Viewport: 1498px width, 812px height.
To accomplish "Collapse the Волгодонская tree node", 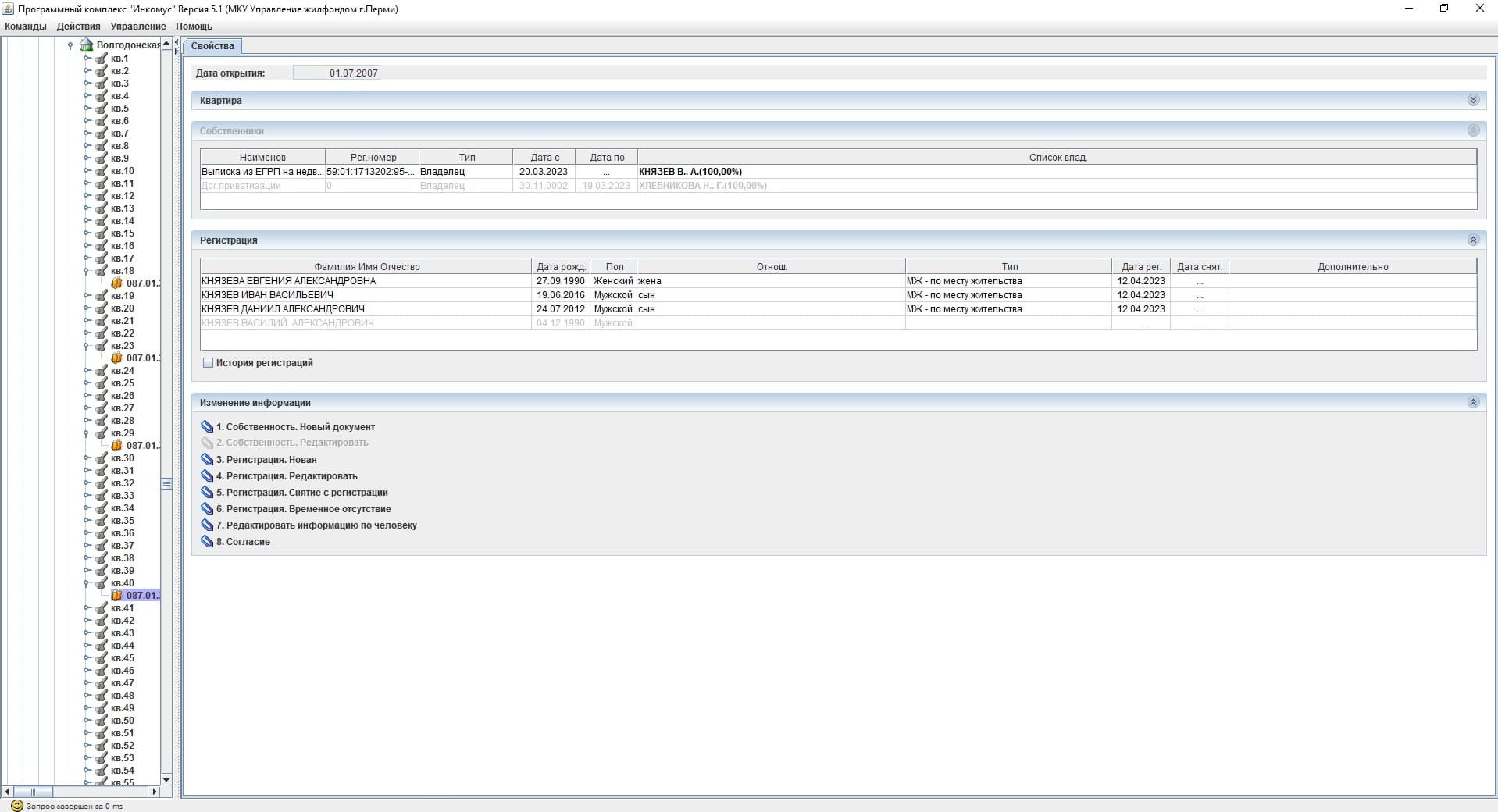I will pyautogui.click(x=71, y=45).
